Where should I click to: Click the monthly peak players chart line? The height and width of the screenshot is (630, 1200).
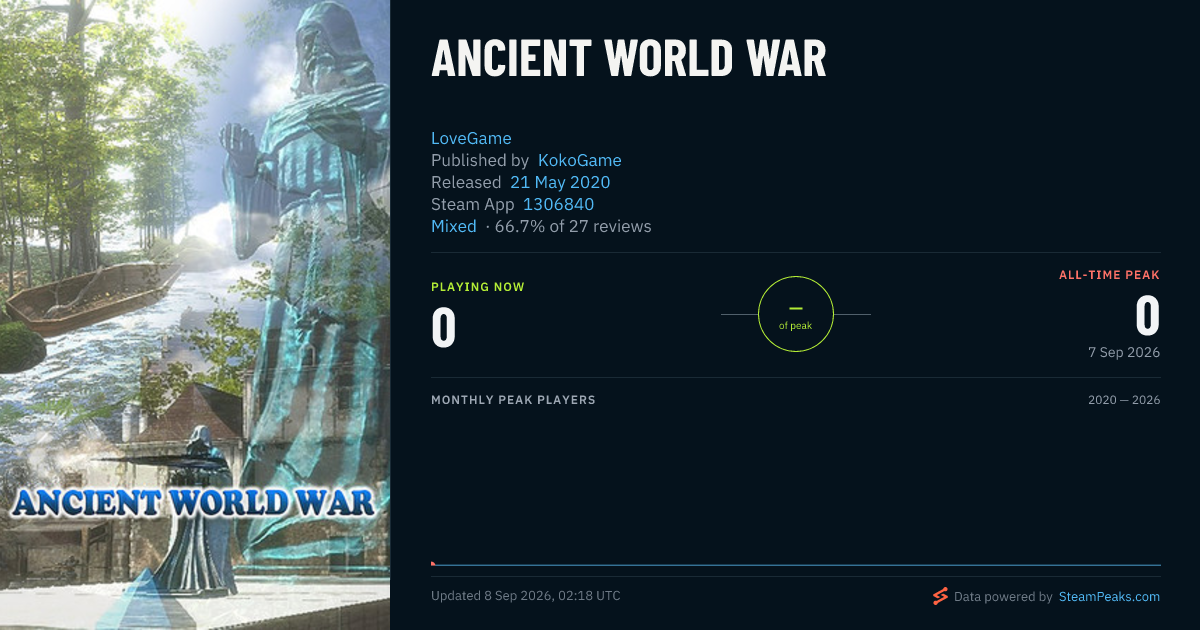click(796, 565)
